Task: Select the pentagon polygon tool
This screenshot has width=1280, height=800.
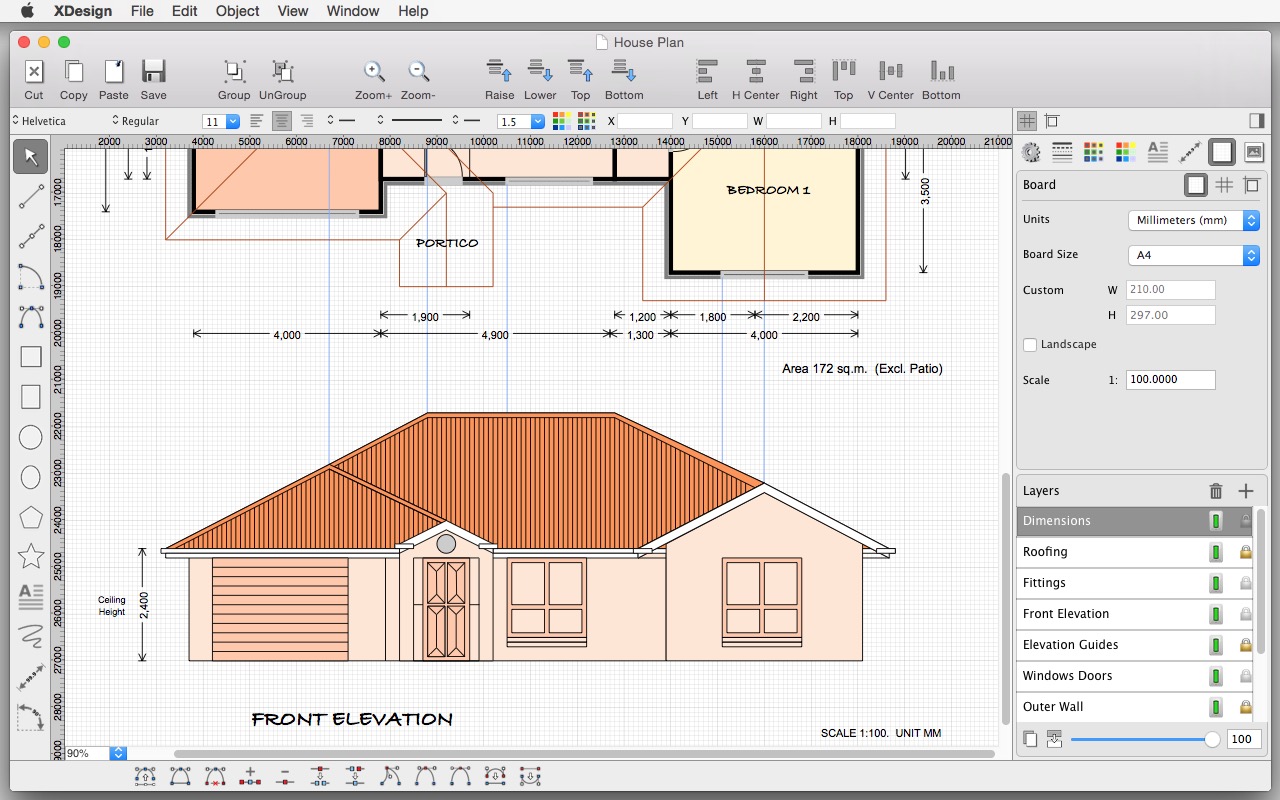Action: (x=31, y=517)
